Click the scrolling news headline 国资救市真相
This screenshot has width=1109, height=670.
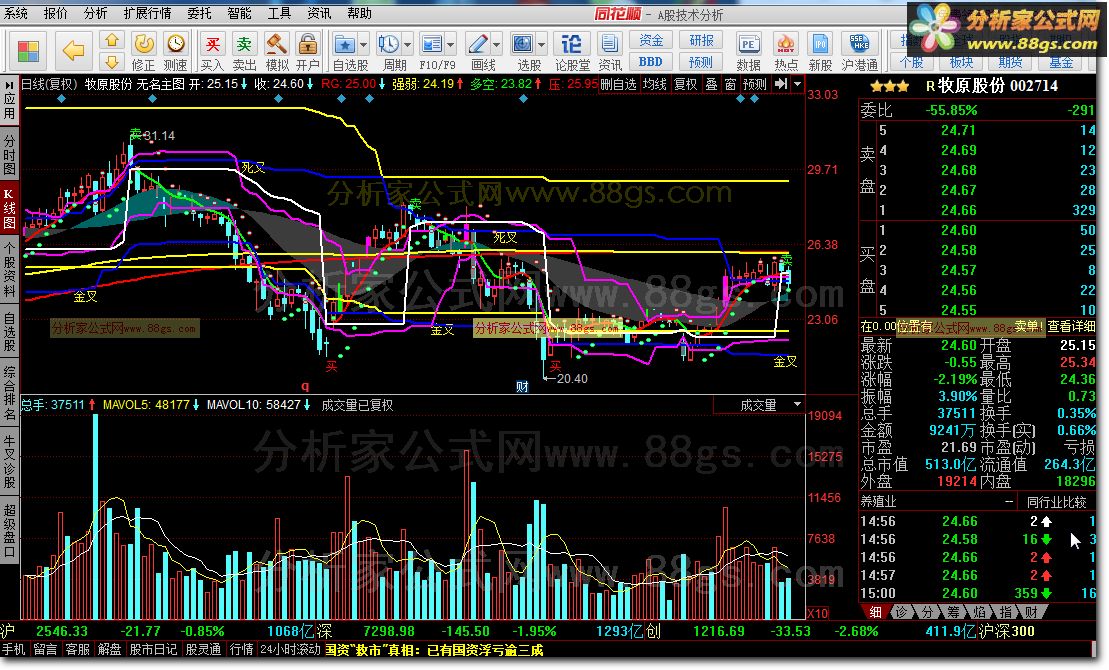point(435,649)
